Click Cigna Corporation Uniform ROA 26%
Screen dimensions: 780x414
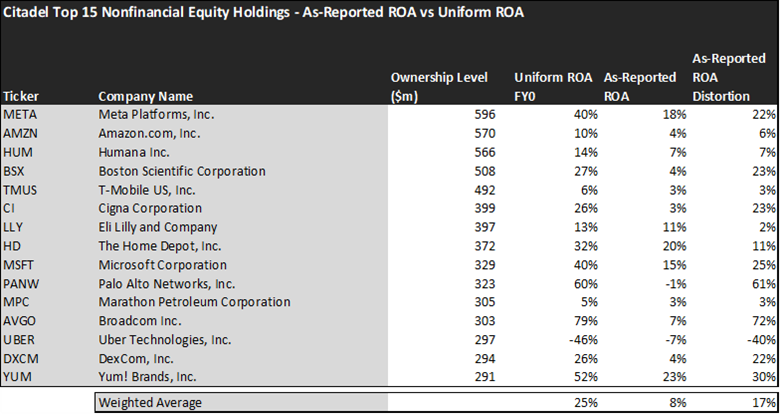[x=584, y=208]
